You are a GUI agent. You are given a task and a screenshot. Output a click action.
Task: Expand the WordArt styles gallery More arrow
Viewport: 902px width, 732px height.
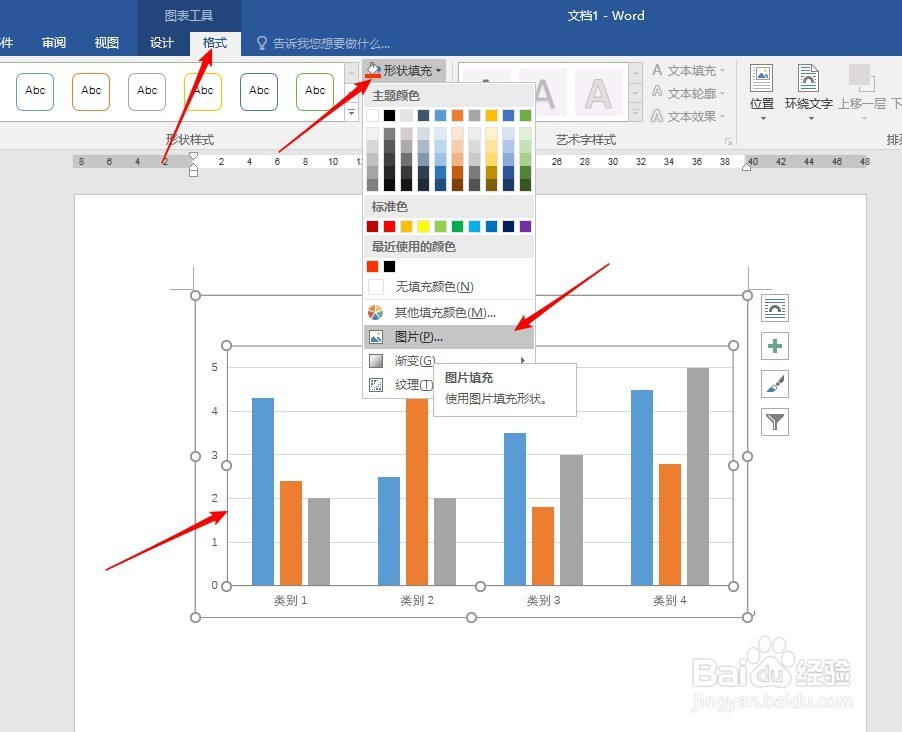tap(636, 113)
